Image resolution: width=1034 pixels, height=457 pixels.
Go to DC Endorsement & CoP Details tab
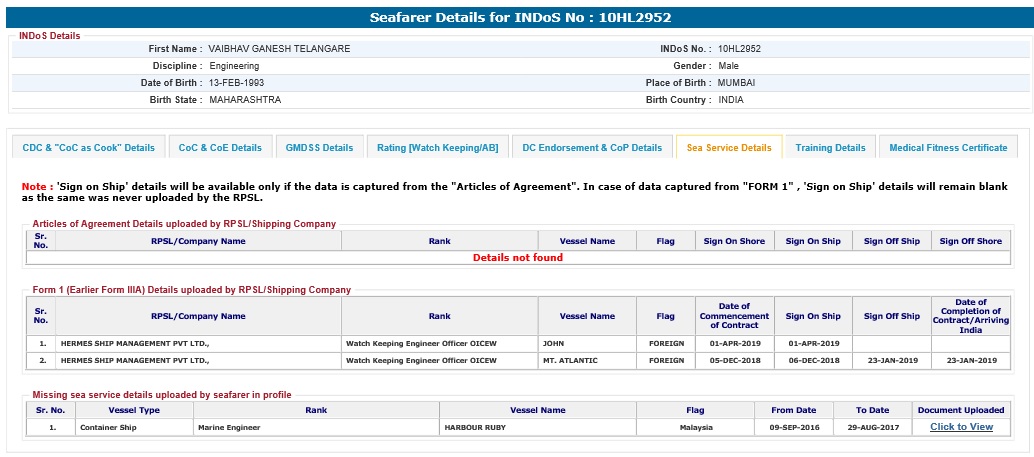point(592,148)
